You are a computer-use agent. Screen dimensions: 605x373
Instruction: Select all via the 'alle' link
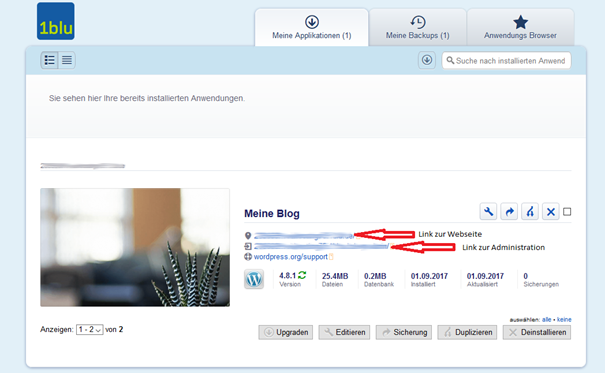[546, 319]
